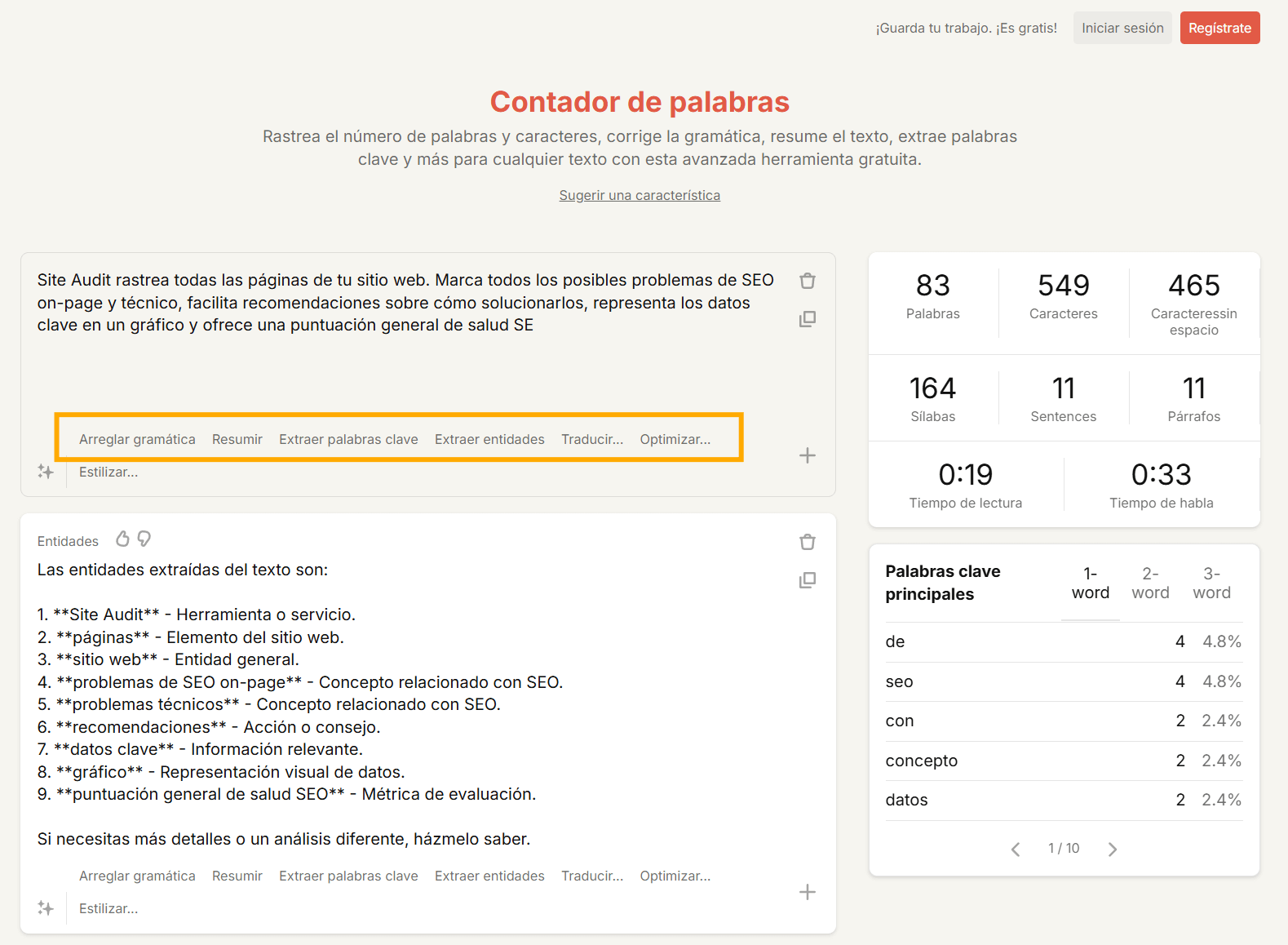Image resolution: width=1288 pixels, height=945 pixels.
Task: Go to previous keywords page arrow
Action: coord(1016,850)
